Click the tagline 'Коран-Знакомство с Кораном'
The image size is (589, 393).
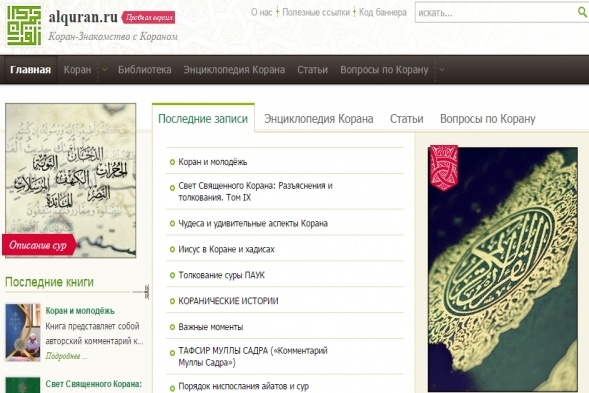click(113, 36)
